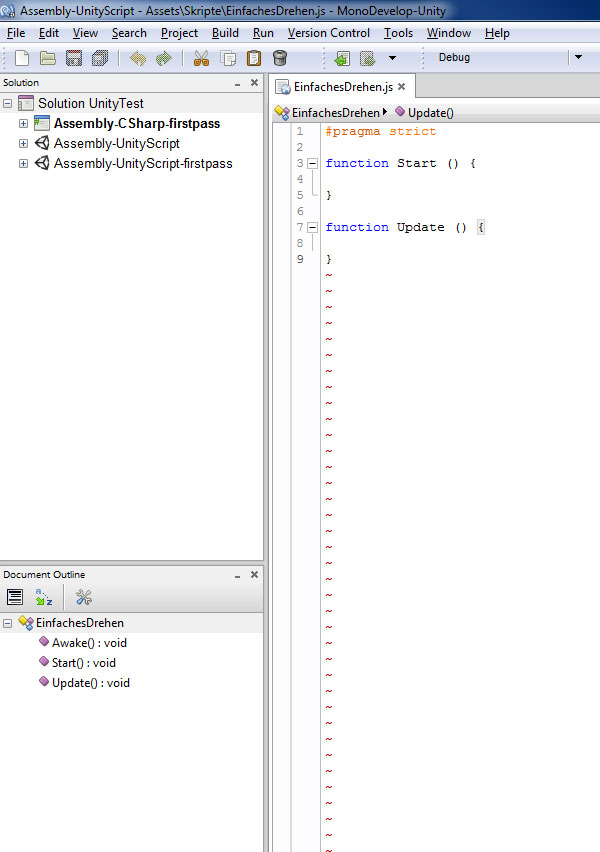Place the cursor on empty line 8

459,243
